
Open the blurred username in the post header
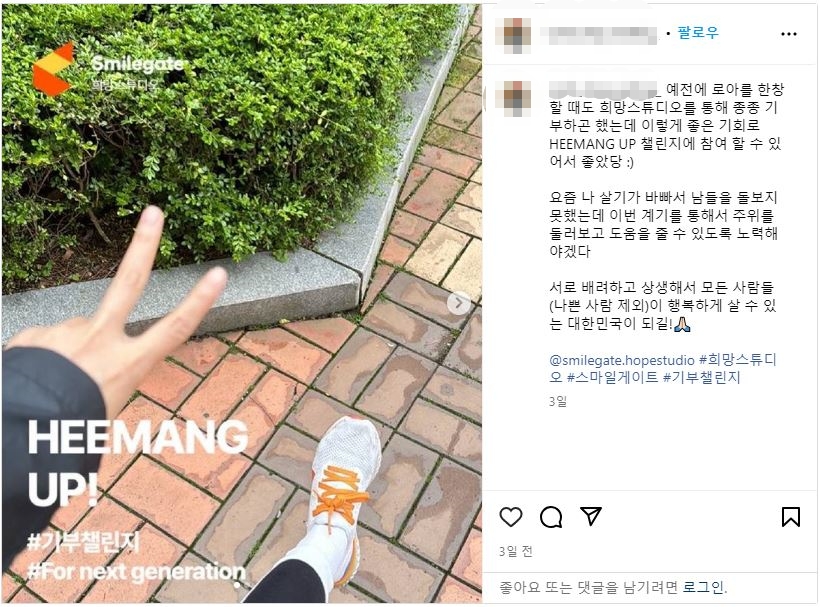598,35
